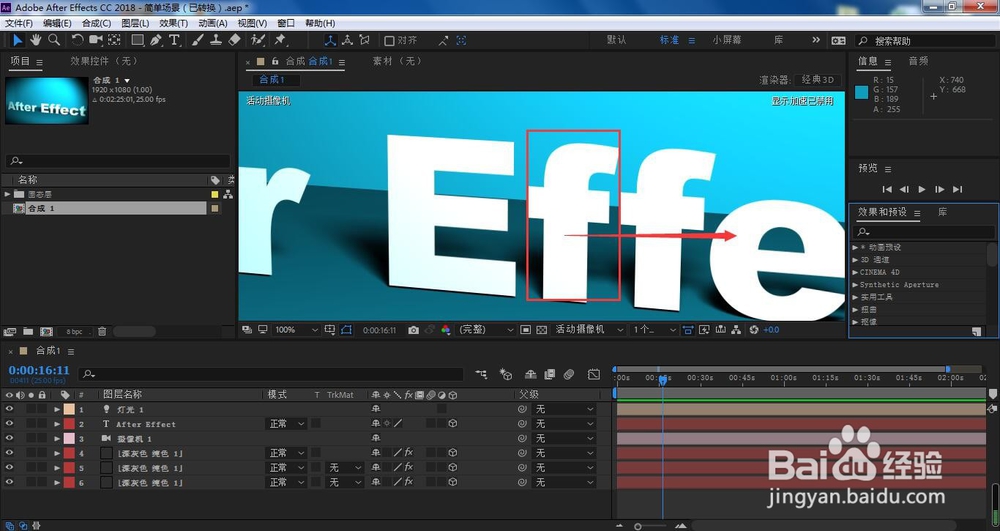Click the 搜索帮助 search field
The width and height of the screenshot is (1000, 531).
coord(925,40)
